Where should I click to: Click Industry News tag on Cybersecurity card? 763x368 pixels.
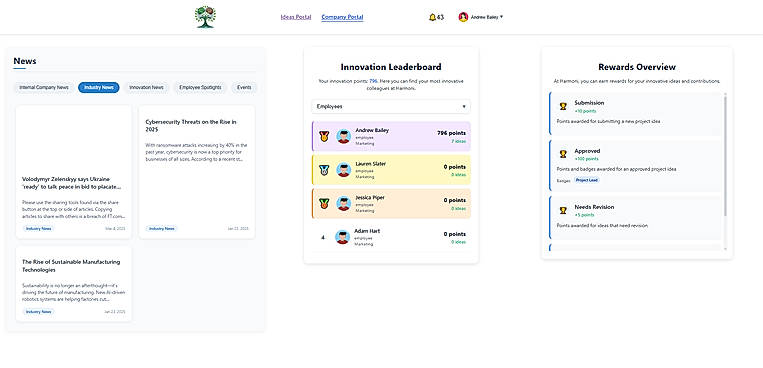point(162,228)
